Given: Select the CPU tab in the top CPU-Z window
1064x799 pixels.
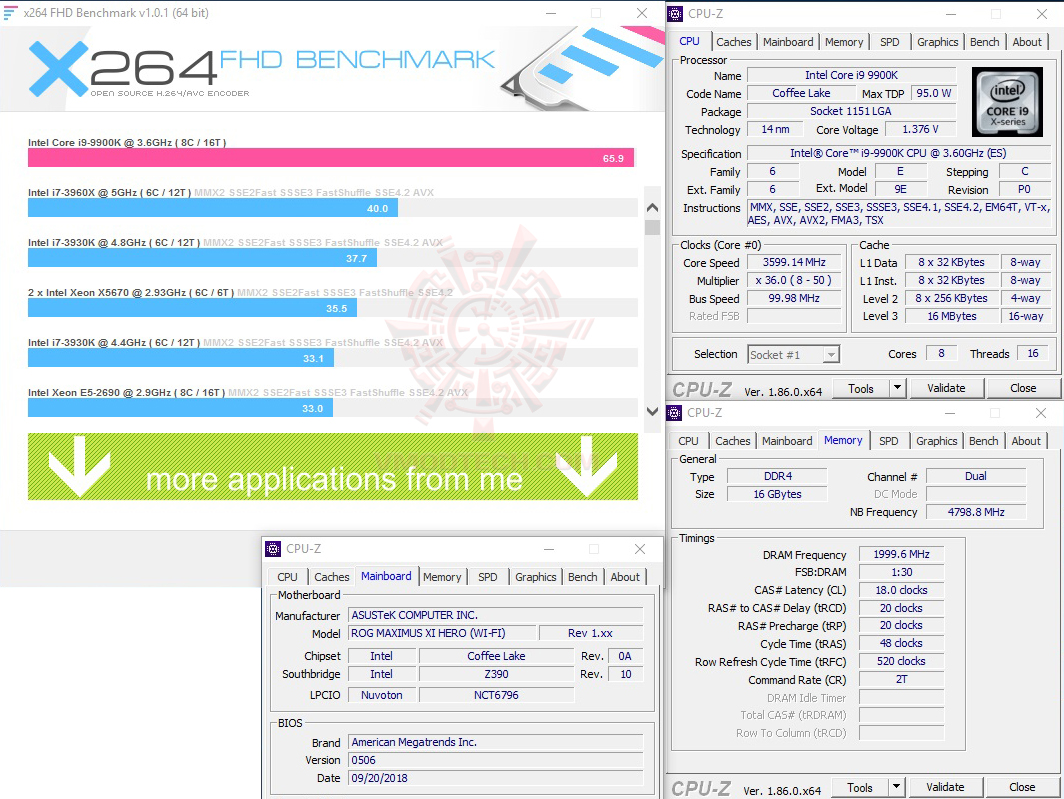Looking at the screenshot, I should coord(689,41).
